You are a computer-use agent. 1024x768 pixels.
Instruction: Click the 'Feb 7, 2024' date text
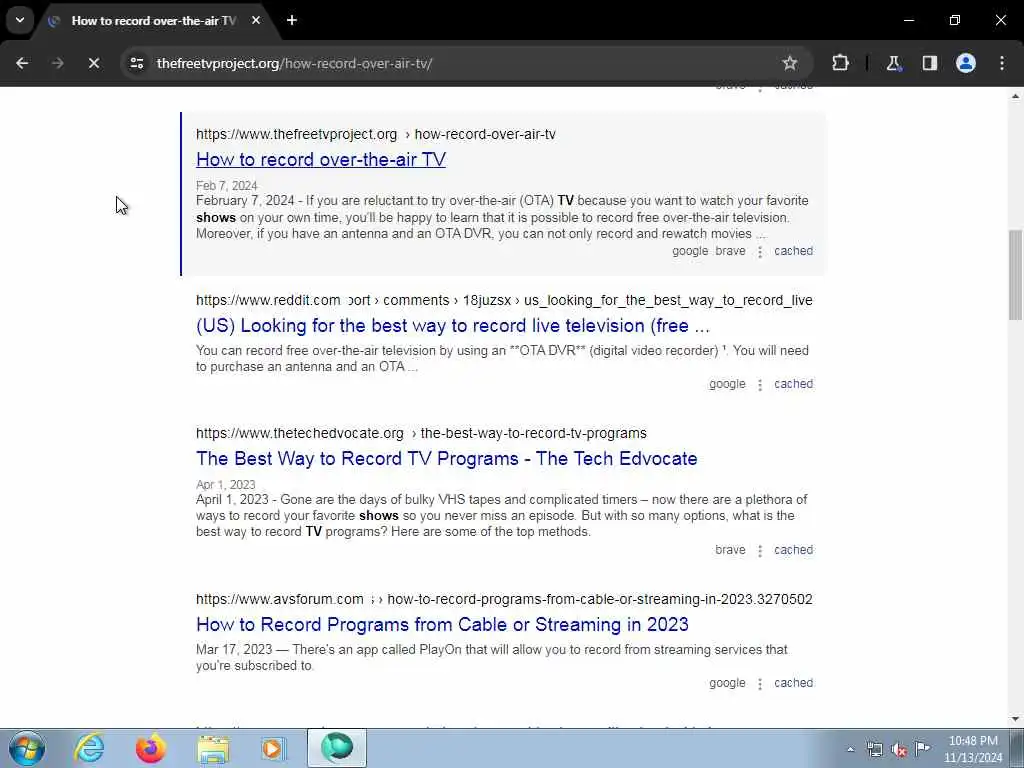coord(227,185)
